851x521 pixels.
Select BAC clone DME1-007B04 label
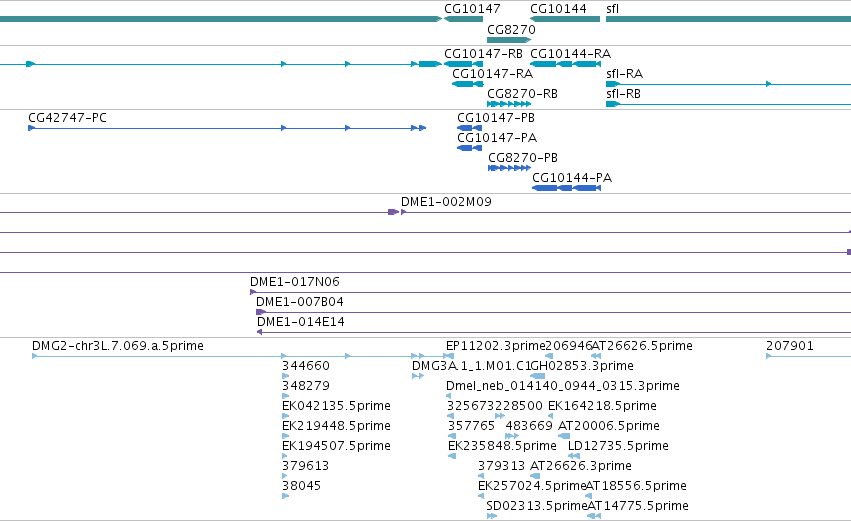pos(300,302)
